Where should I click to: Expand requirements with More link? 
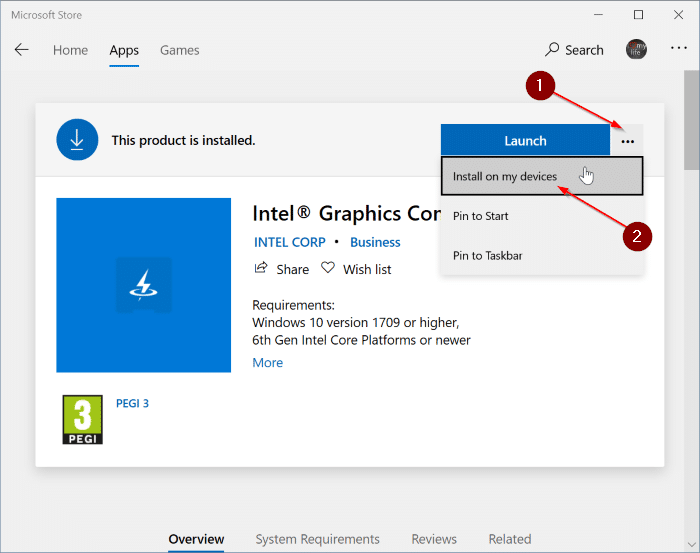coord(267,362)
